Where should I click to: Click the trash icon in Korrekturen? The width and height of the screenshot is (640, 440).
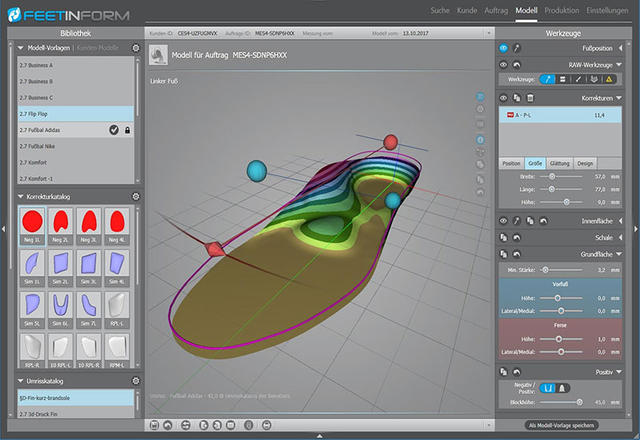coord(530,98)
